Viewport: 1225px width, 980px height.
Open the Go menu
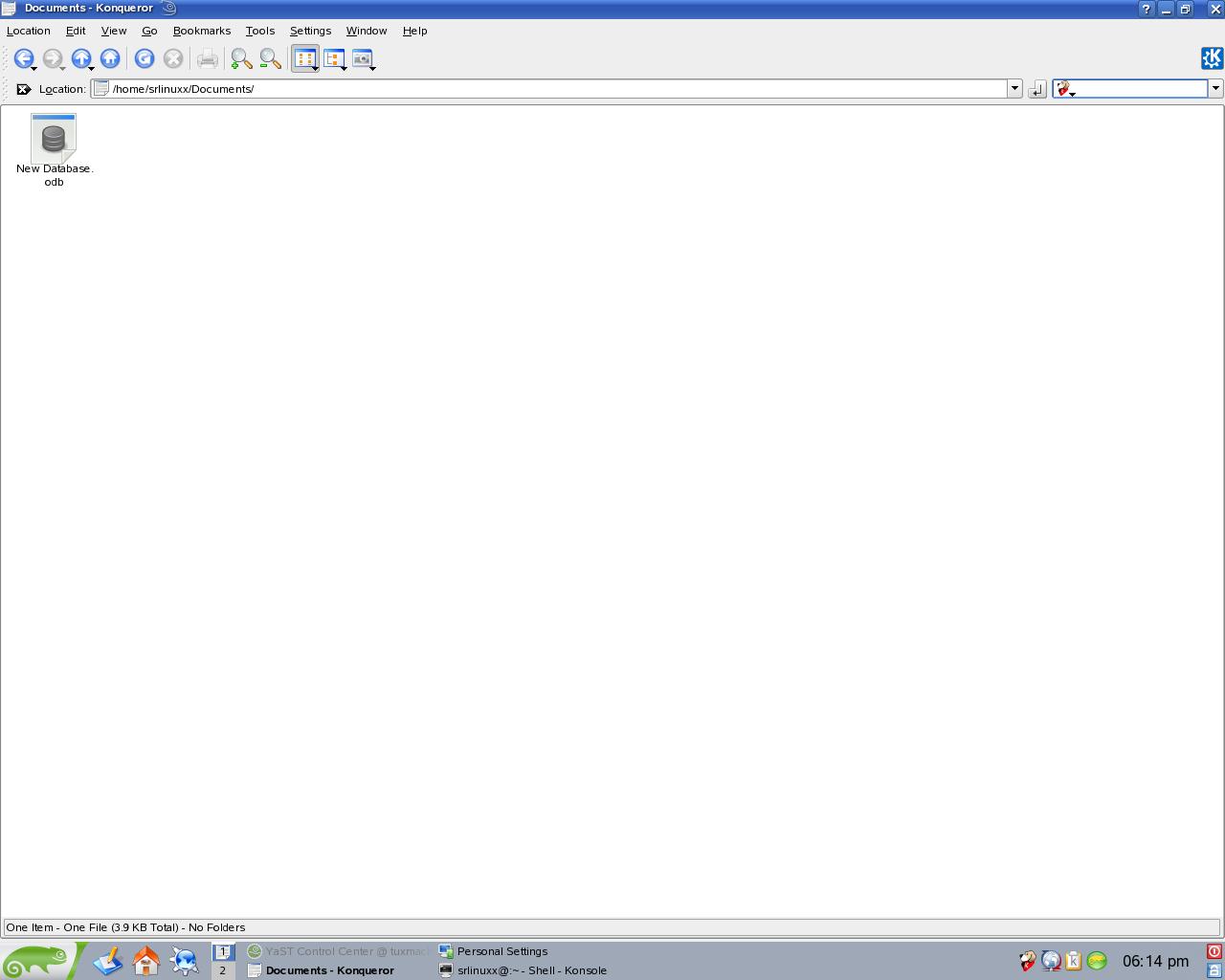point(149,31)
